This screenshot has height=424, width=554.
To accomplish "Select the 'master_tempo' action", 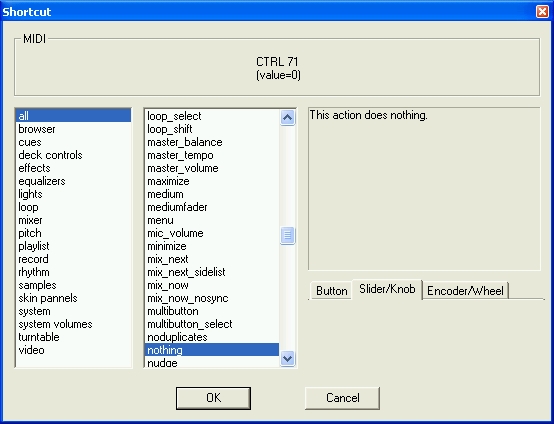I will (180, 155).
